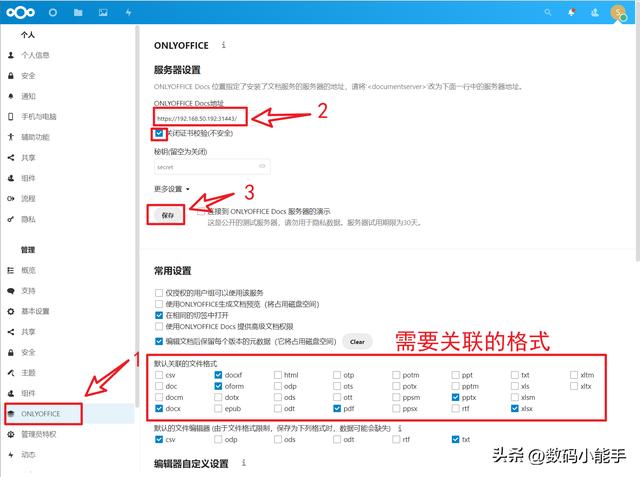Uncheck the pptx file format checkbox
This screenshot has height=477, width=640.
coord(456,397)
